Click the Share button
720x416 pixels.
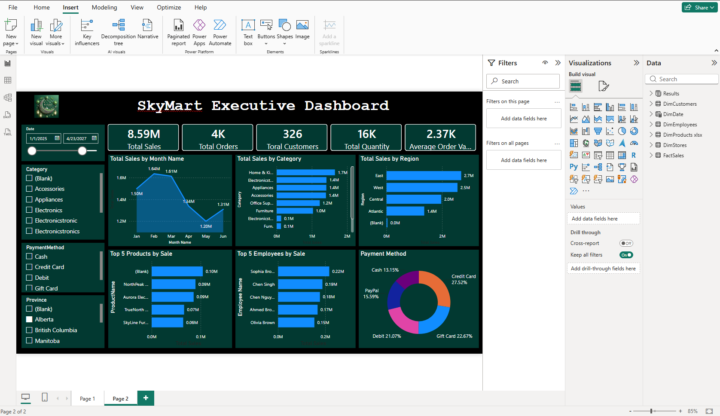(x=699, y=7)
